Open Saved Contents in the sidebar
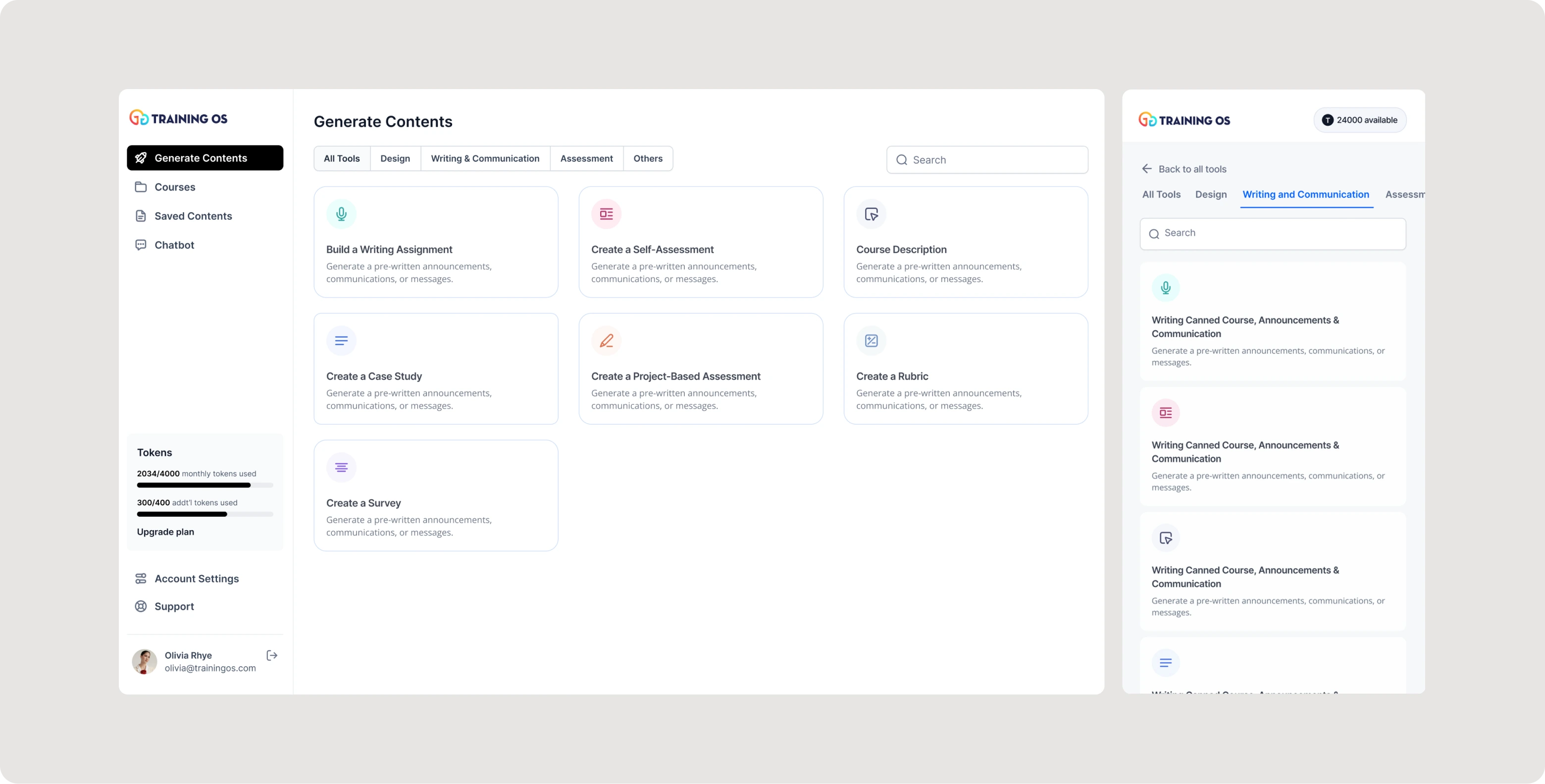 click(x=193, y=216)
